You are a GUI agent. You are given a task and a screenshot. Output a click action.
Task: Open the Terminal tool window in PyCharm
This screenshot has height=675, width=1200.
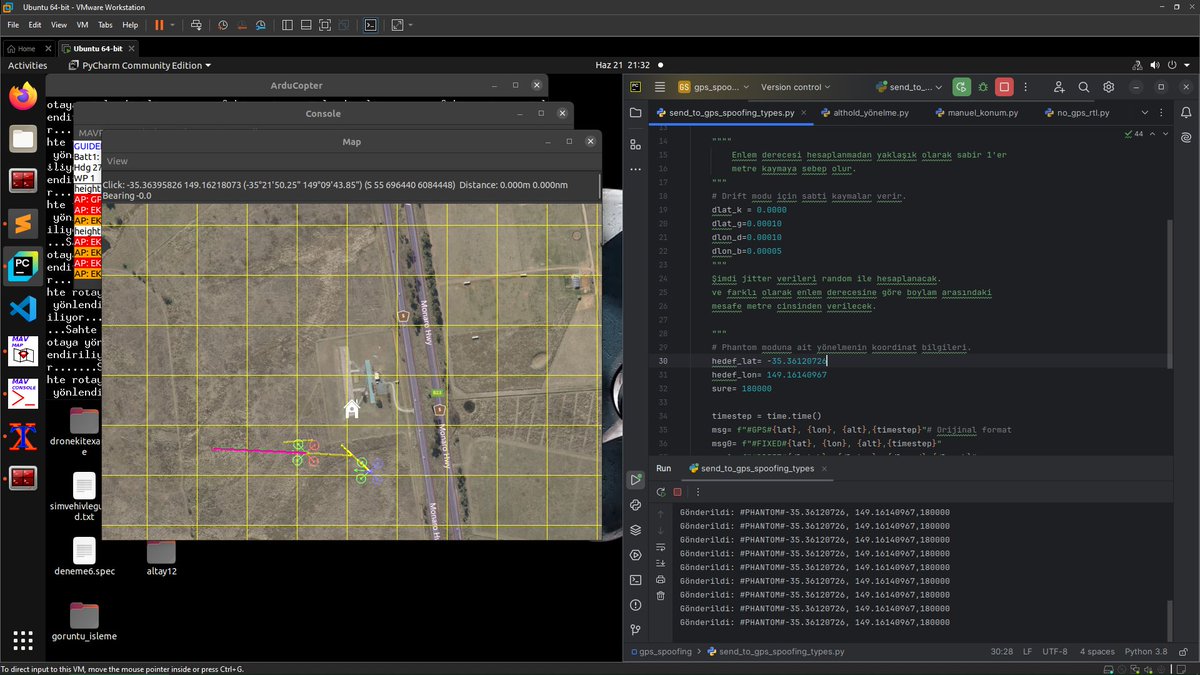(636, 580)
